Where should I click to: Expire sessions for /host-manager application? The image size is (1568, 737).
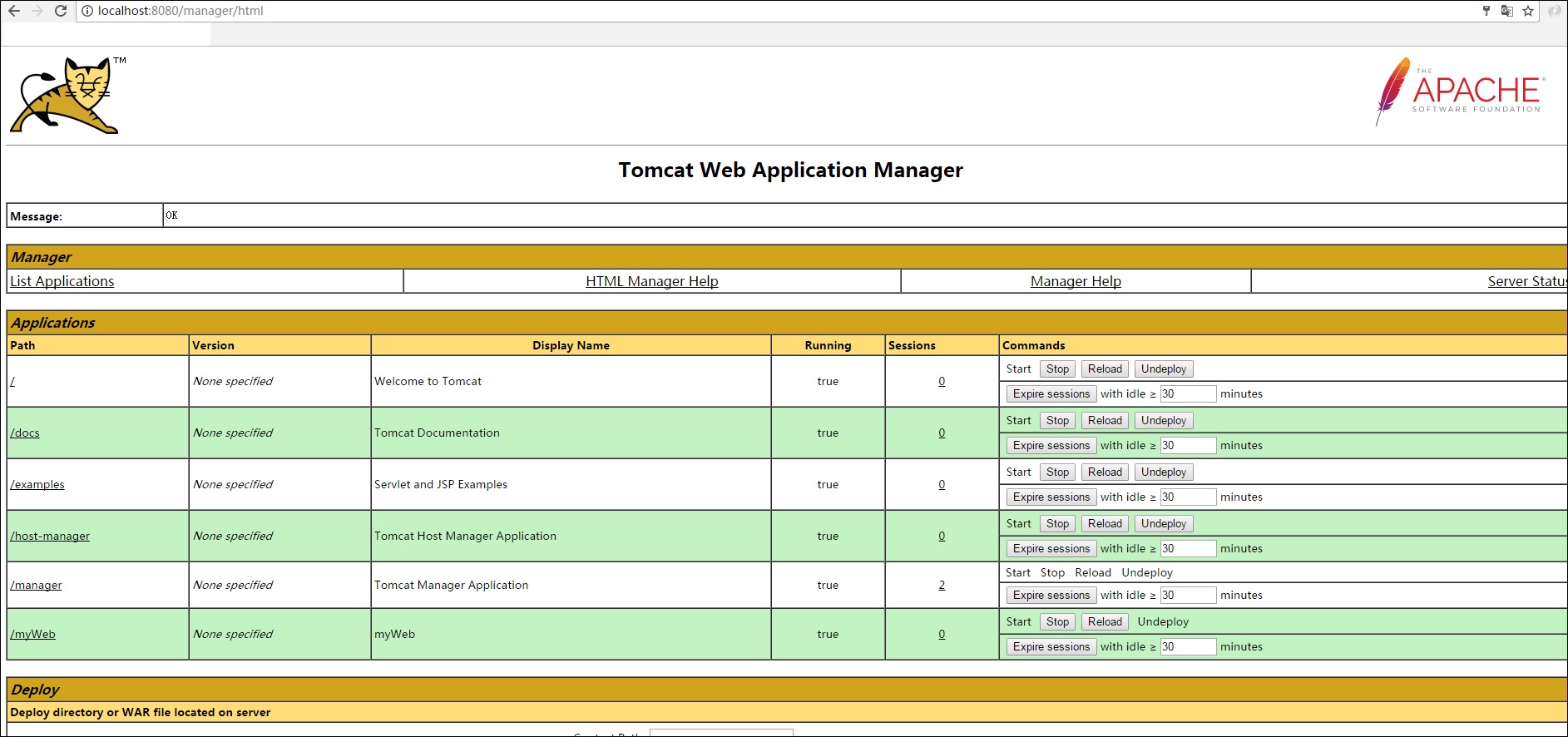[1051, 548]
